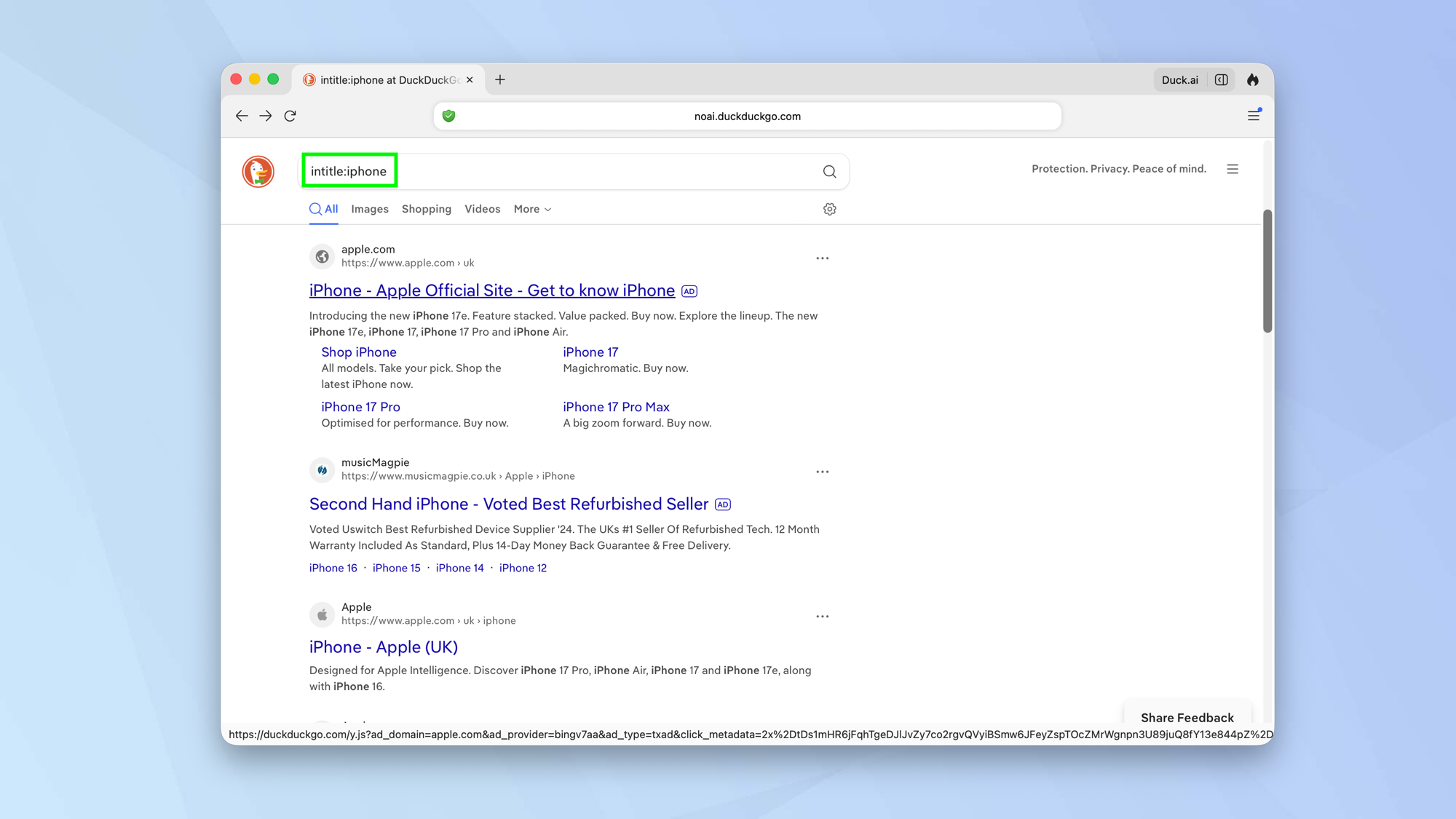Open options for musicMagpie result
The image size is (1456, 819).
[823, 472]
